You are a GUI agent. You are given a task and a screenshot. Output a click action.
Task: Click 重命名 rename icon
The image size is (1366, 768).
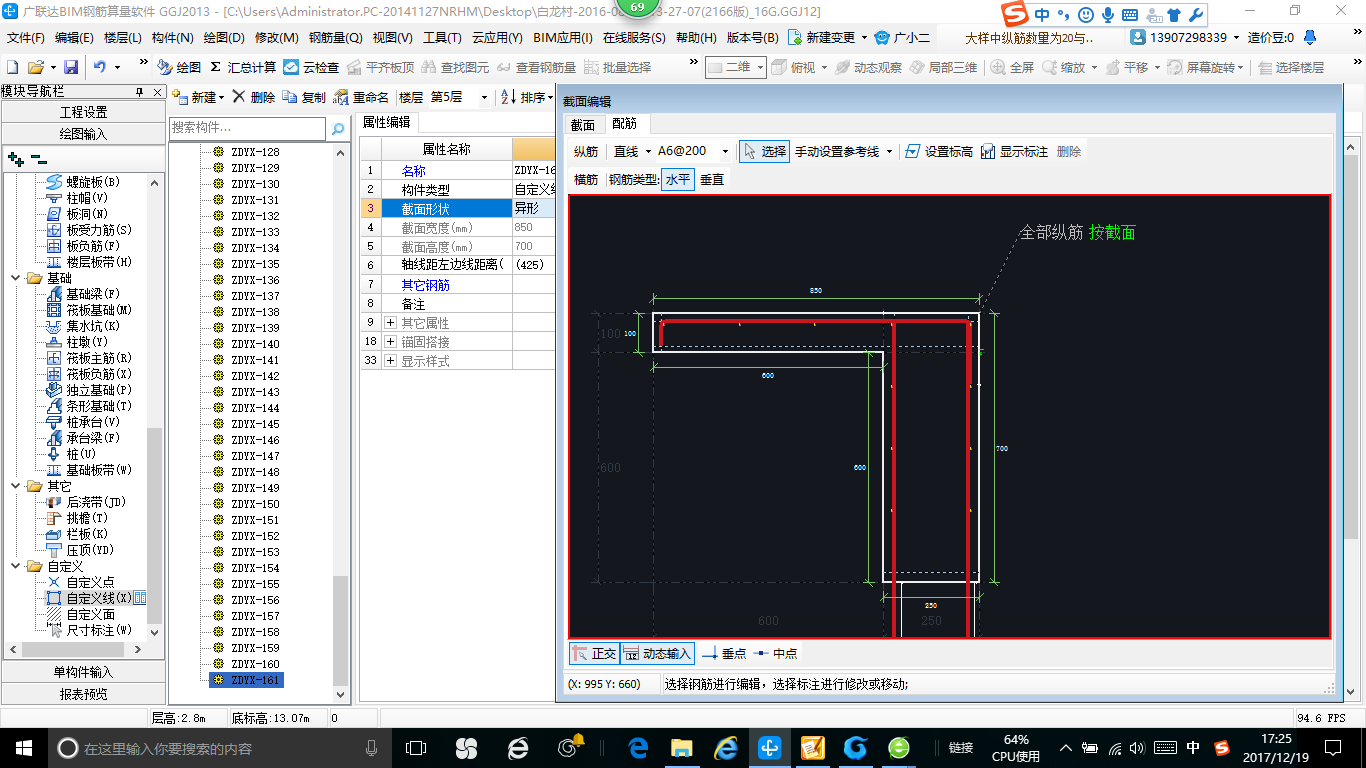pos(361,97)
